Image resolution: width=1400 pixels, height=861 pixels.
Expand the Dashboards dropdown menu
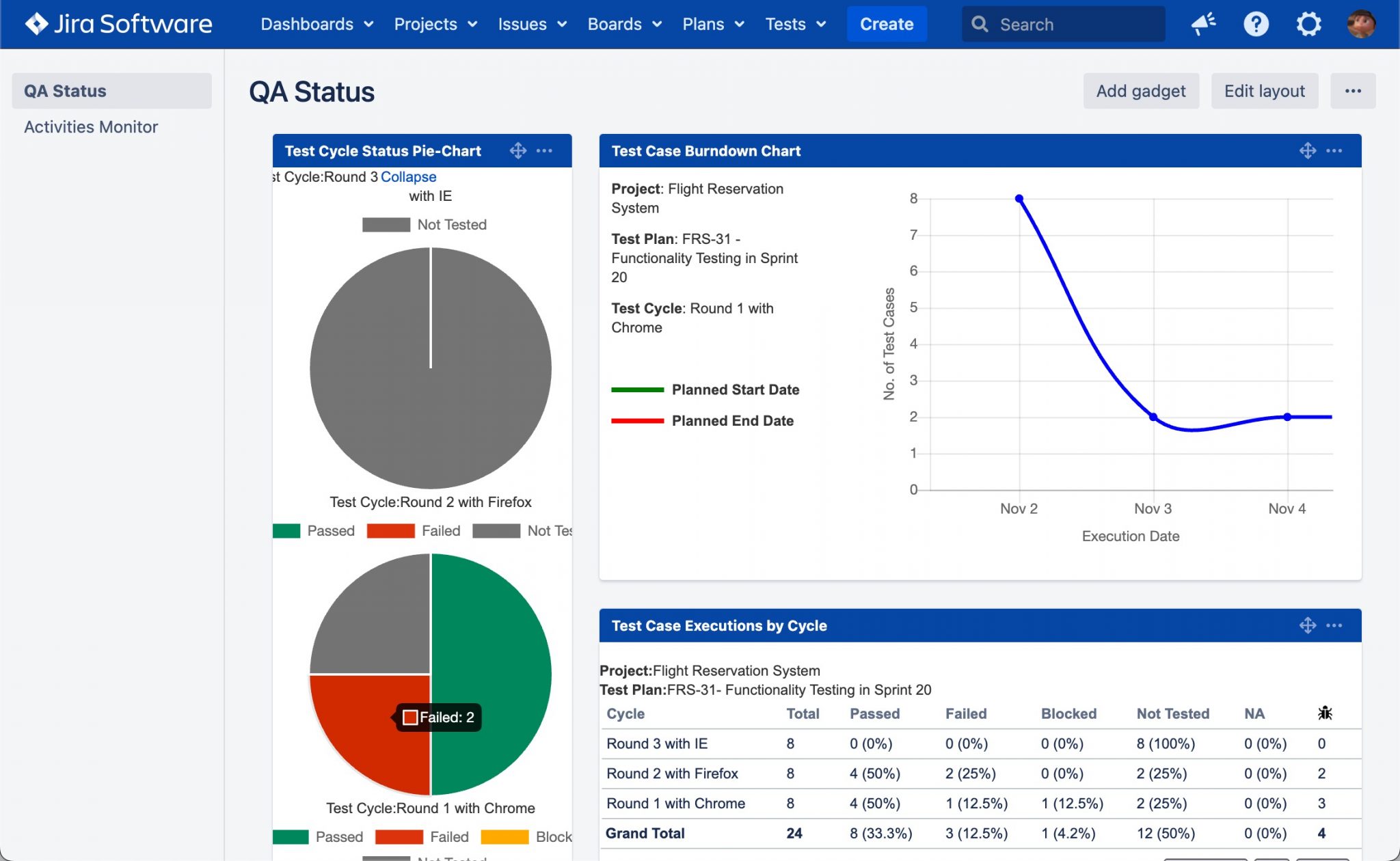317,24
